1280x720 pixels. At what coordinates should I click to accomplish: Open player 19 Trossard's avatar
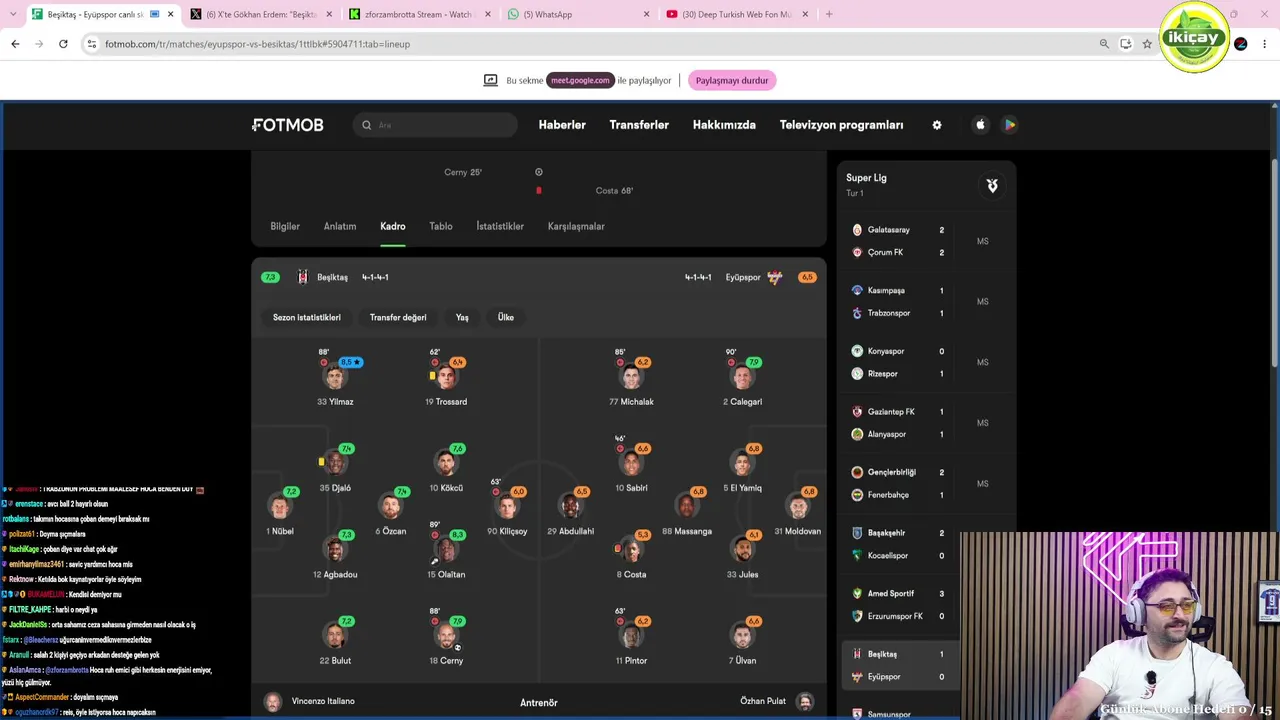446,377
